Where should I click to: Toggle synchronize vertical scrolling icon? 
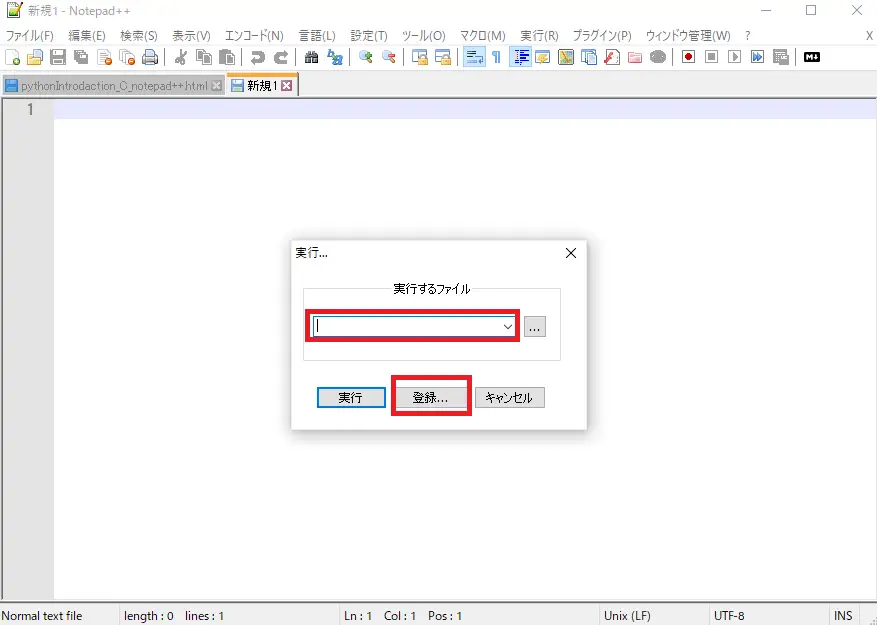(x=419, y=57)
